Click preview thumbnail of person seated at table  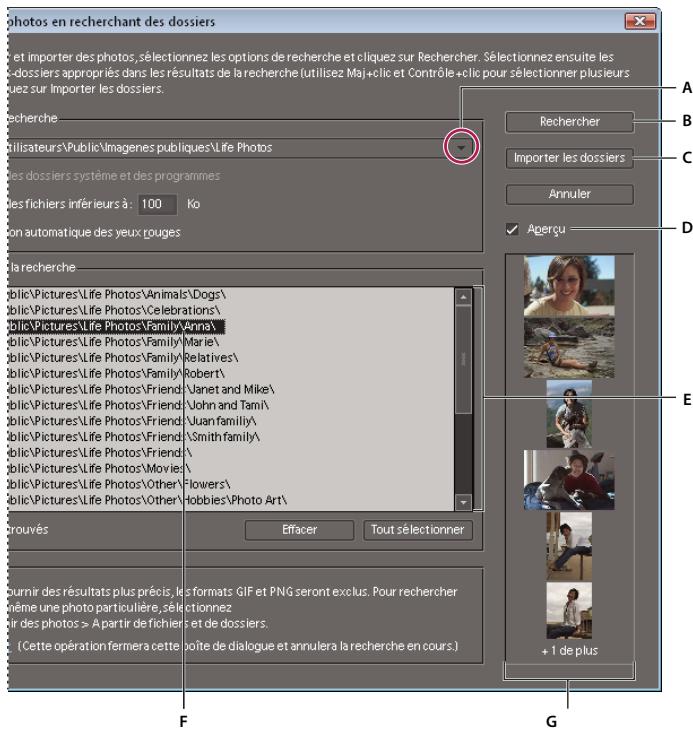pyautogui.click(x=569, y=546)
